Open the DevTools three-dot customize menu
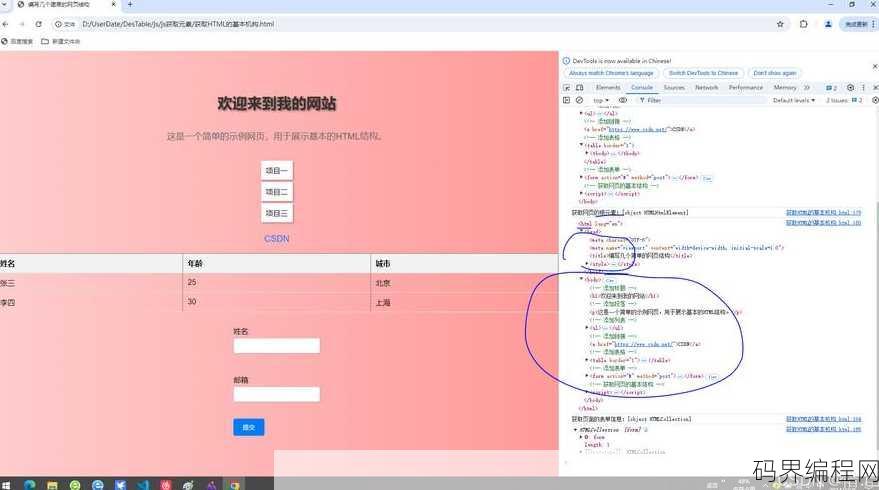The image size is (879, 490). [863, 87]
